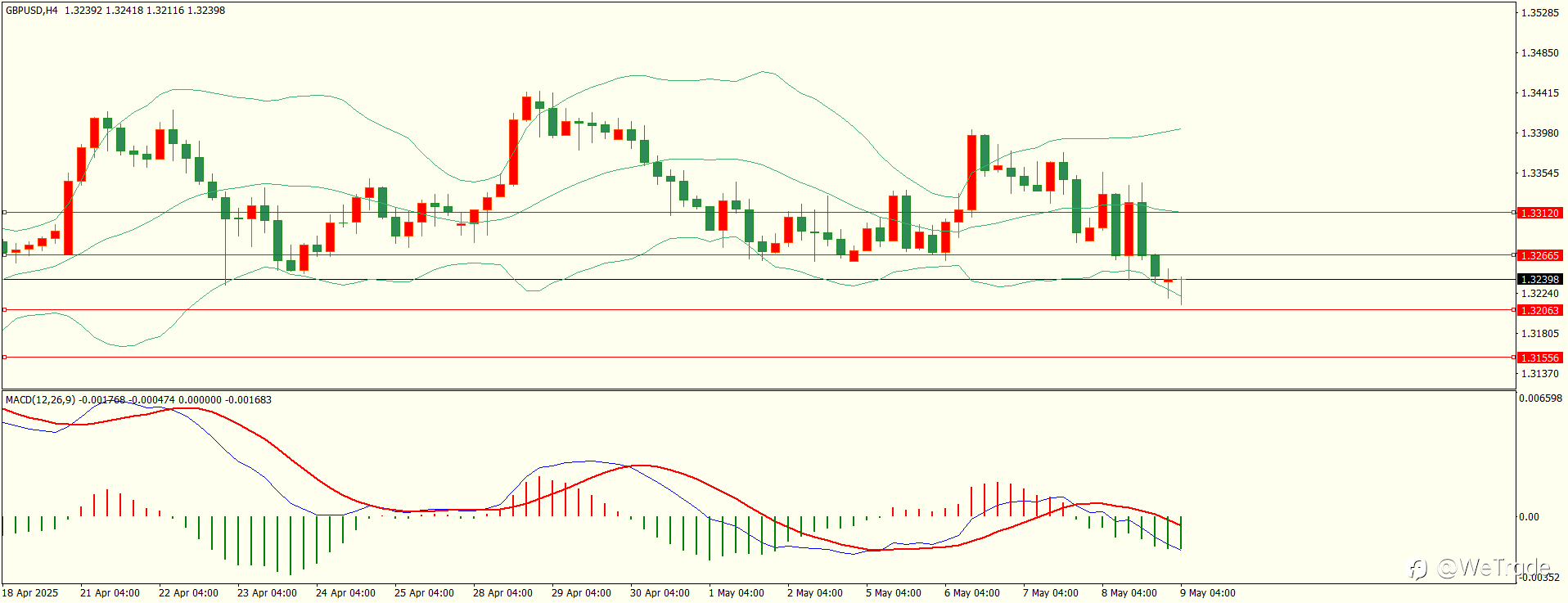Viewport: 1568px width, 603px height.
Task: Click the 1.33545 price axis label
Action: pos(1539,173)
